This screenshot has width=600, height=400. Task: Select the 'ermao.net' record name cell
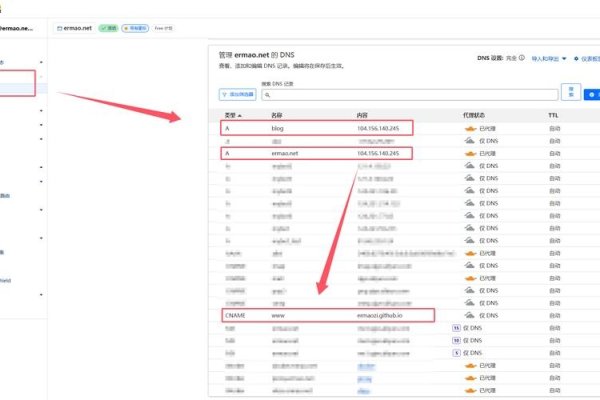(285, 153)
